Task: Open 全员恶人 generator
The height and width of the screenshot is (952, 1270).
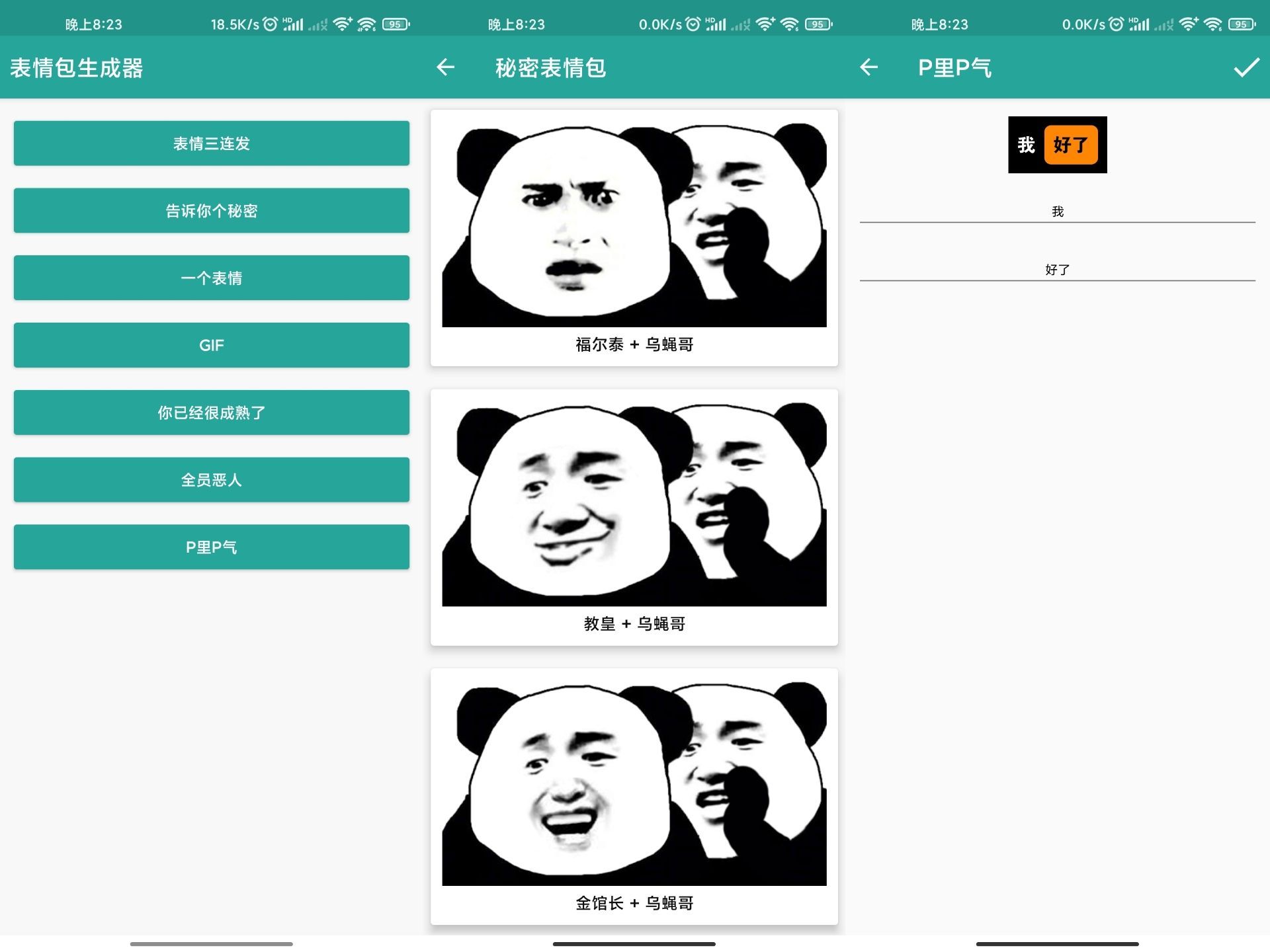Action: click(x=212, y=480)
